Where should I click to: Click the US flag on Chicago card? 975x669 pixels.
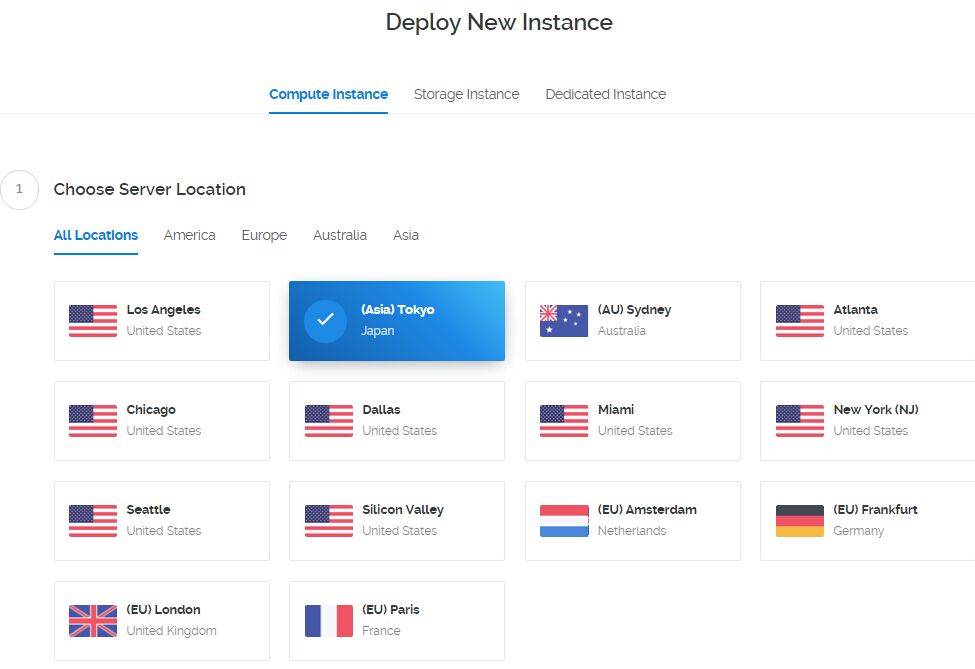pos(92,420)
